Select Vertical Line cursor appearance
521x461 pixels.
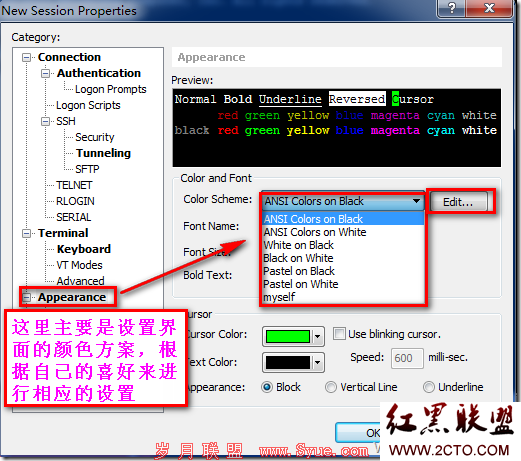(x=331, y=387)
